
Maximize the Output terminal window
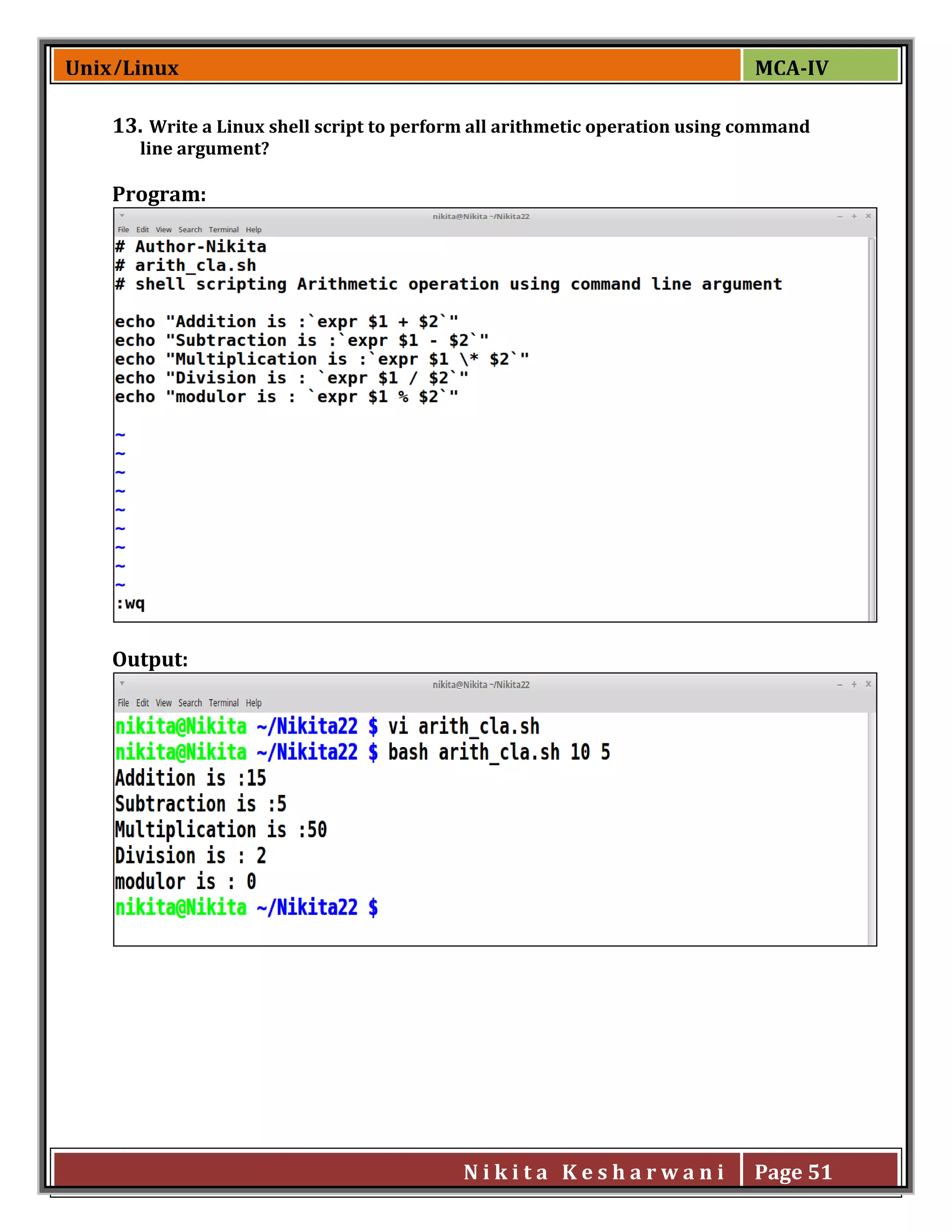(x=854, y=684)
